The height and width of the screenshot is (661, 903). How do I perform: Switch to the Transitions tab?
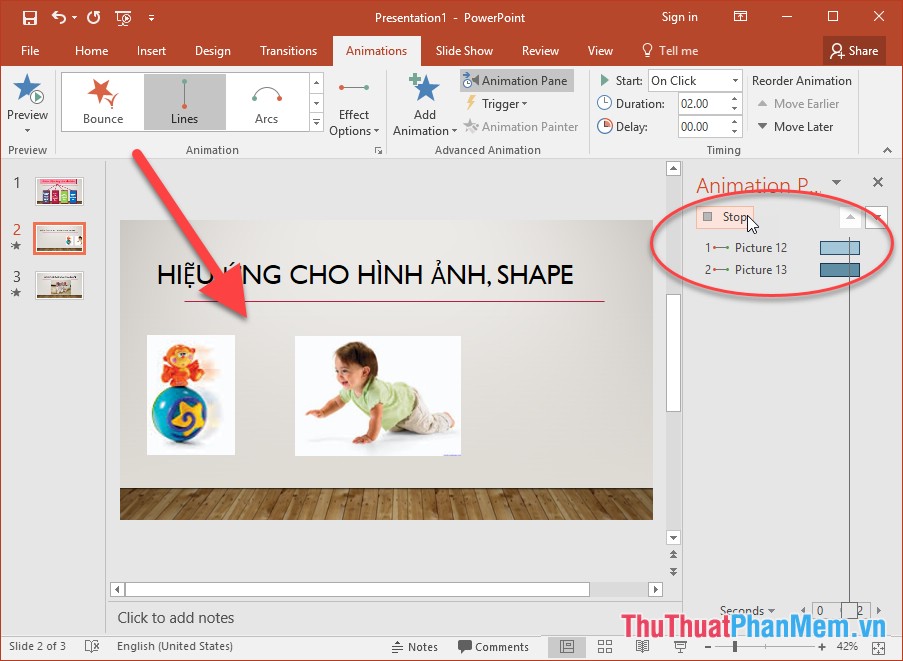(288, 50)
